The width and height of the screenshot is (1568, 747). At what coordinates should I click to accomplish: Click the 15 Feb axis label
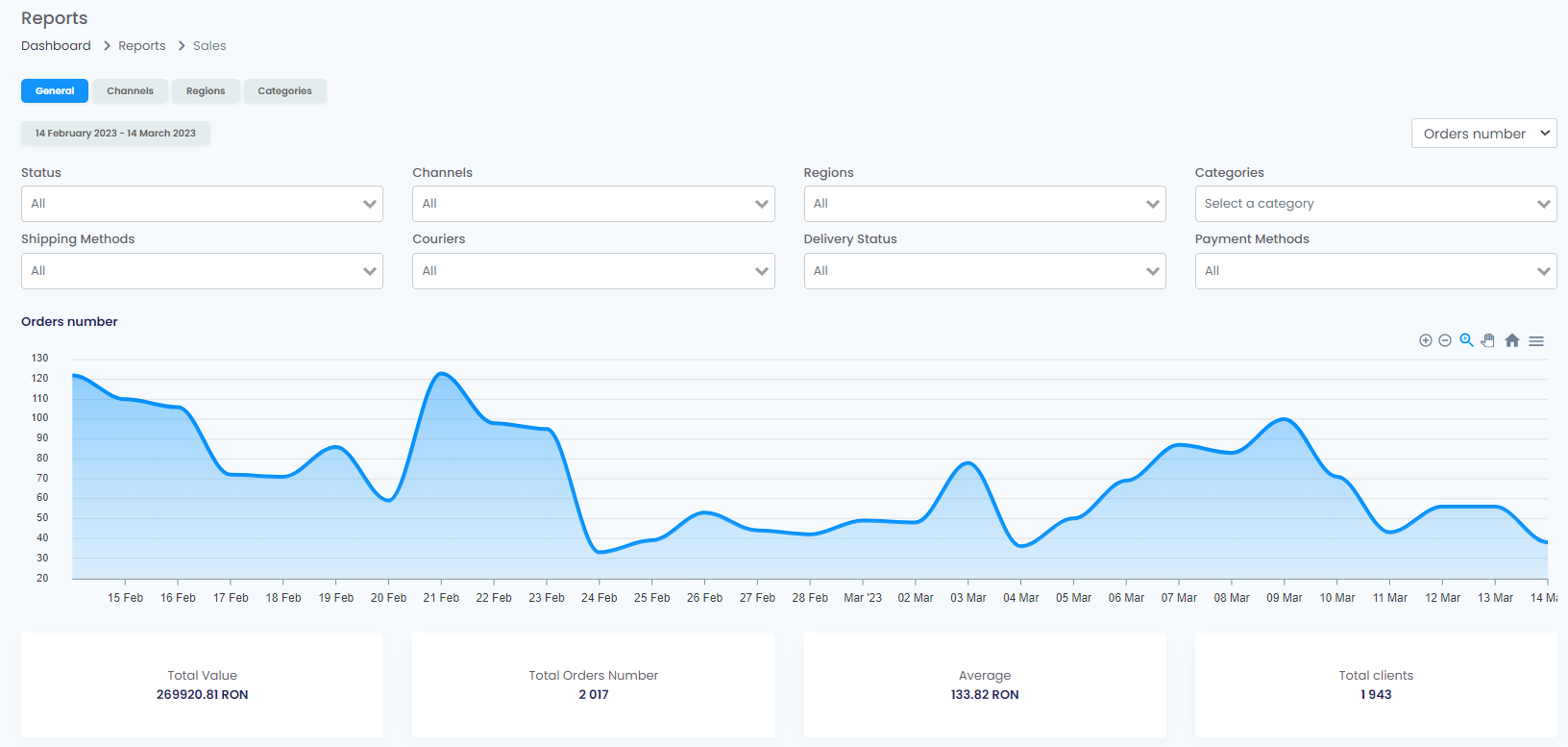point(125,598)
